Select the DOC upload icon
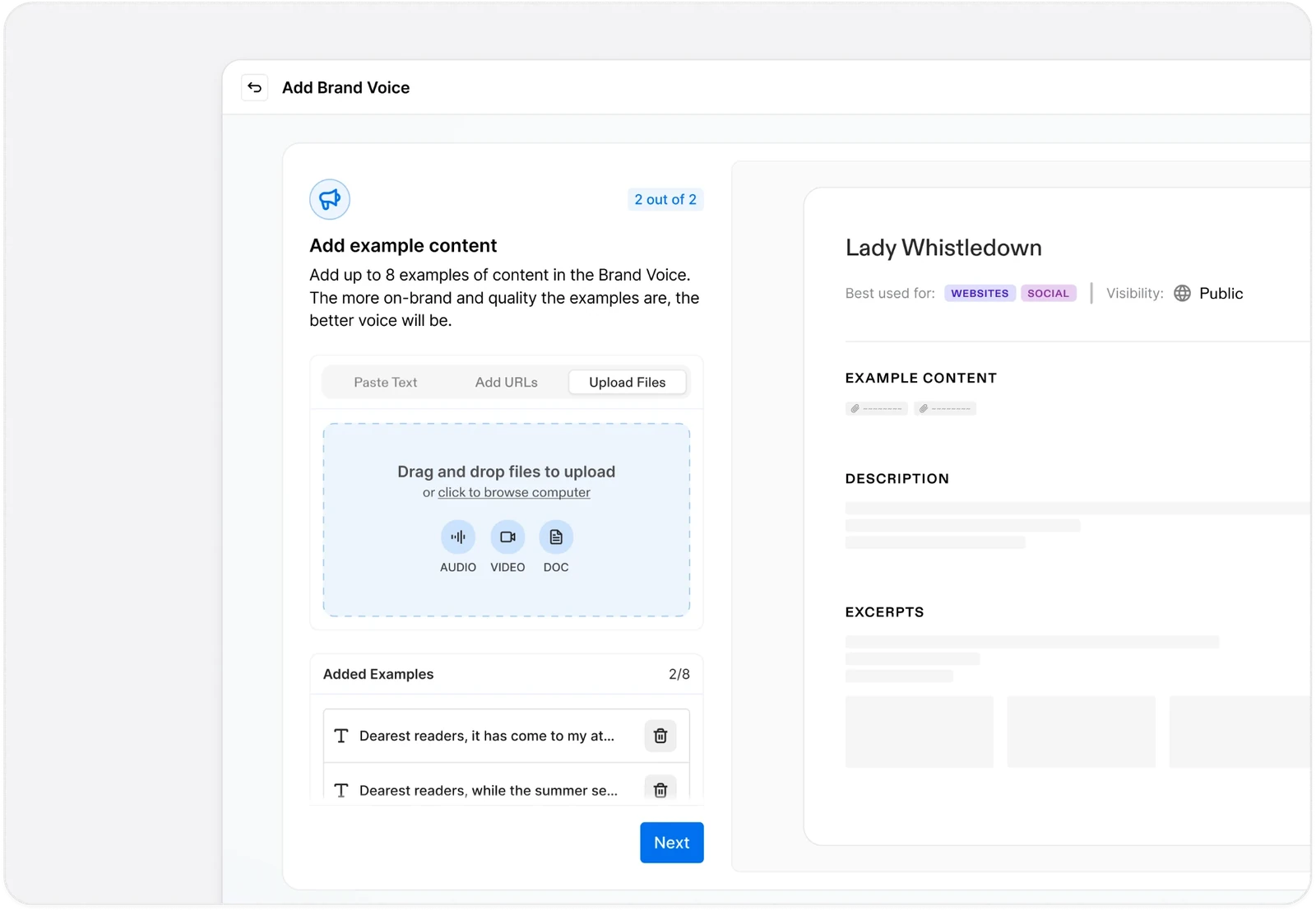Image resolution: width=1316 pixels, height=911 pixels. 556,537
